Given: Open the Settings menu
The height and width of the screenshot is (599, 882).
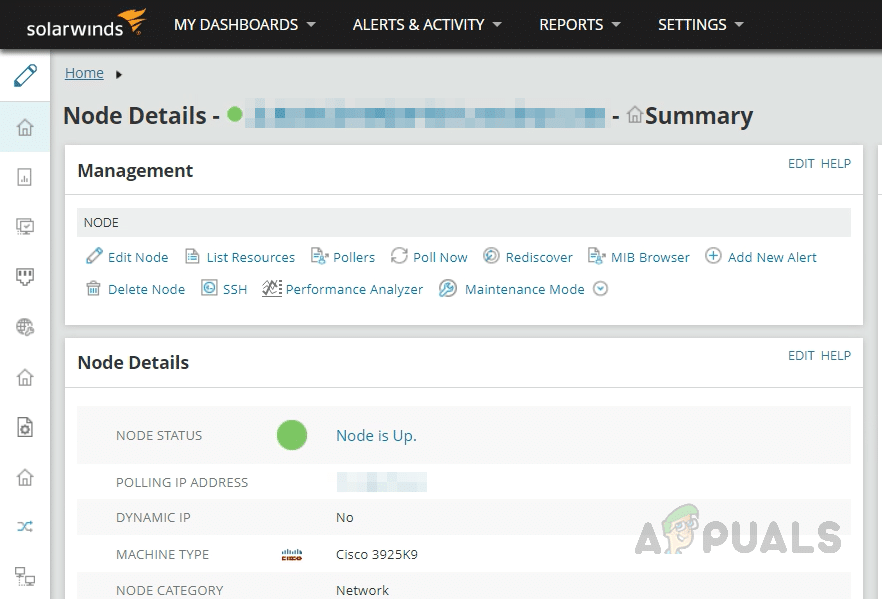Looking at the screenshot, I should click(x=700, y=24).
